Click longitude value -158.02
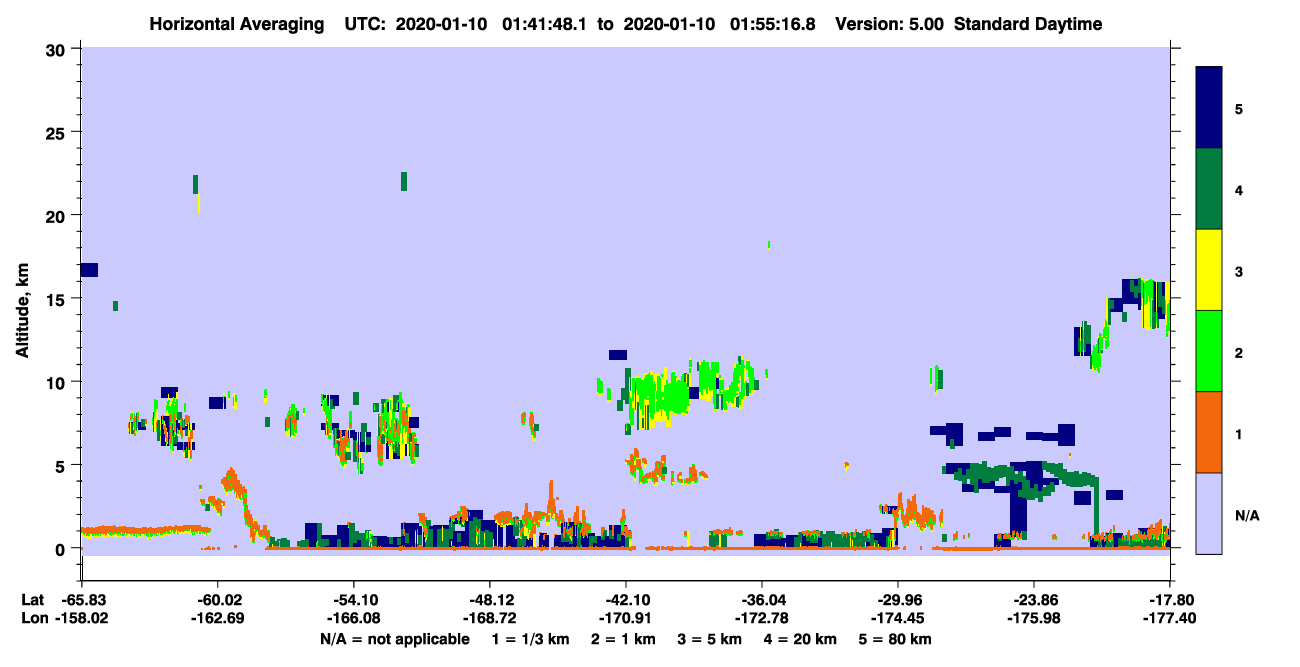 pyautogui.click(x=81, y=619)
